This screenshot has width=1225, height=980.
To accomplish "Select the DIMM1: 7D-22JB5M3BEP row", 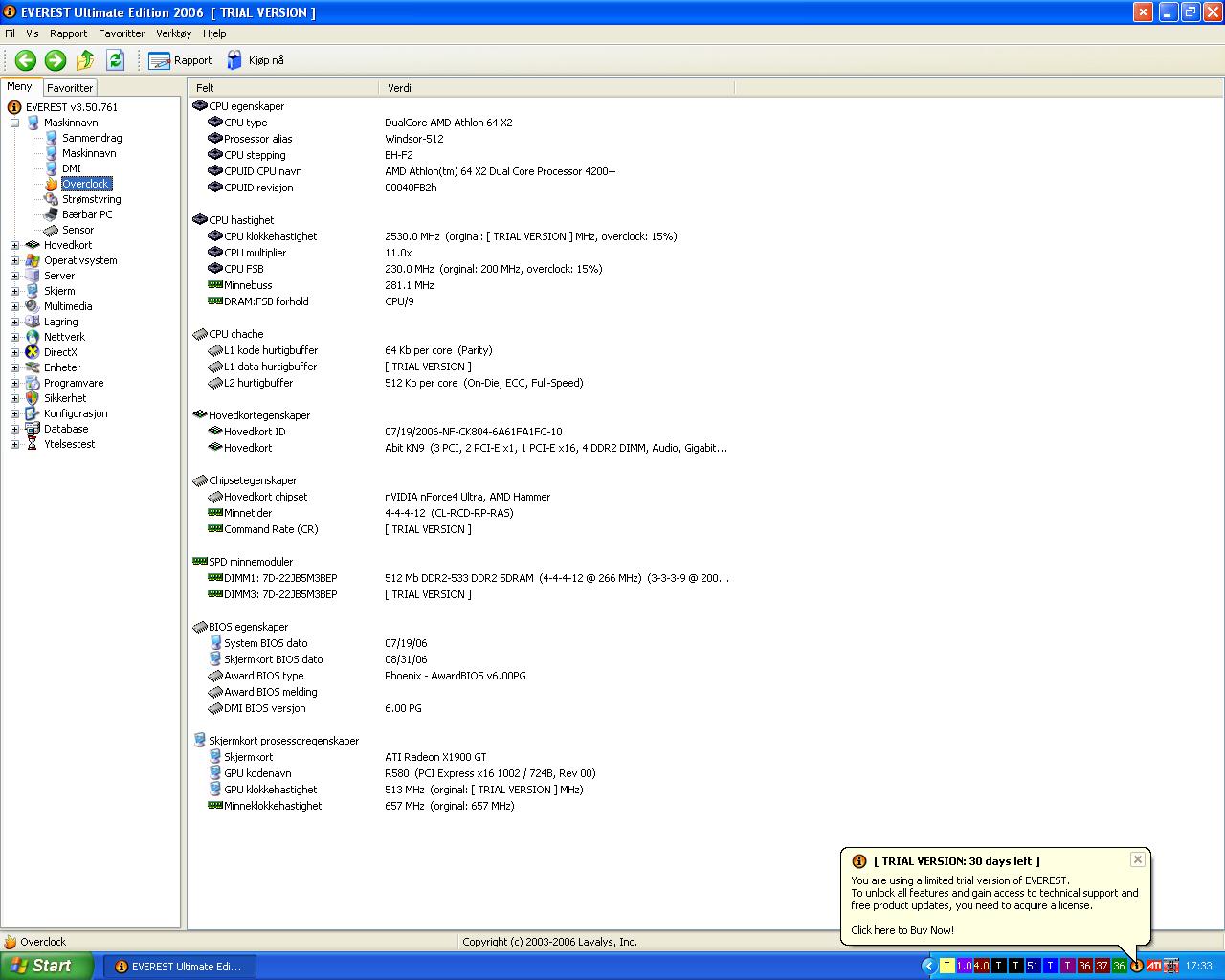I will point(461,578).
